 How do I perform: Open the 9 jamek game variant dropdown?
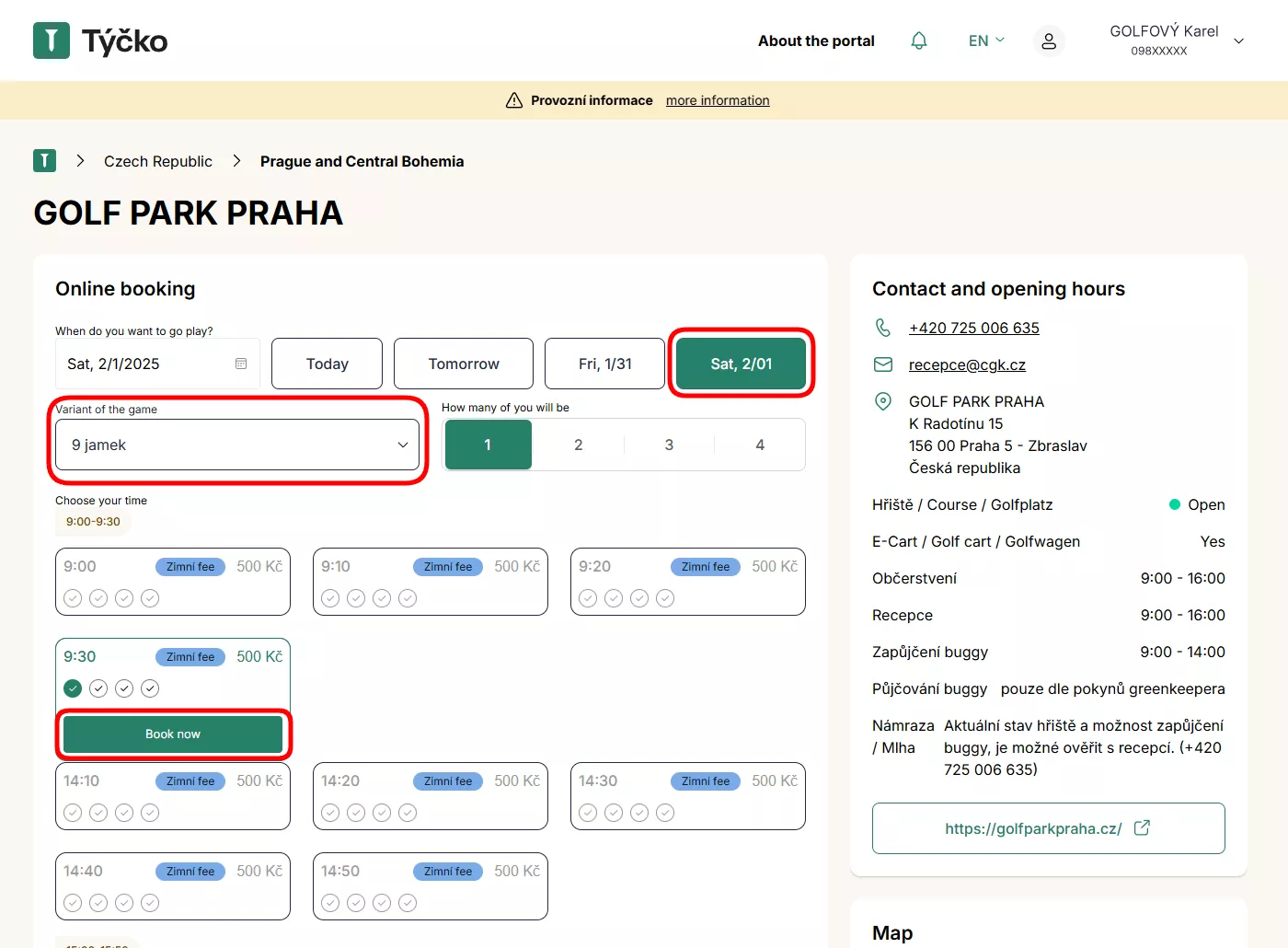(x=237, y=445)
